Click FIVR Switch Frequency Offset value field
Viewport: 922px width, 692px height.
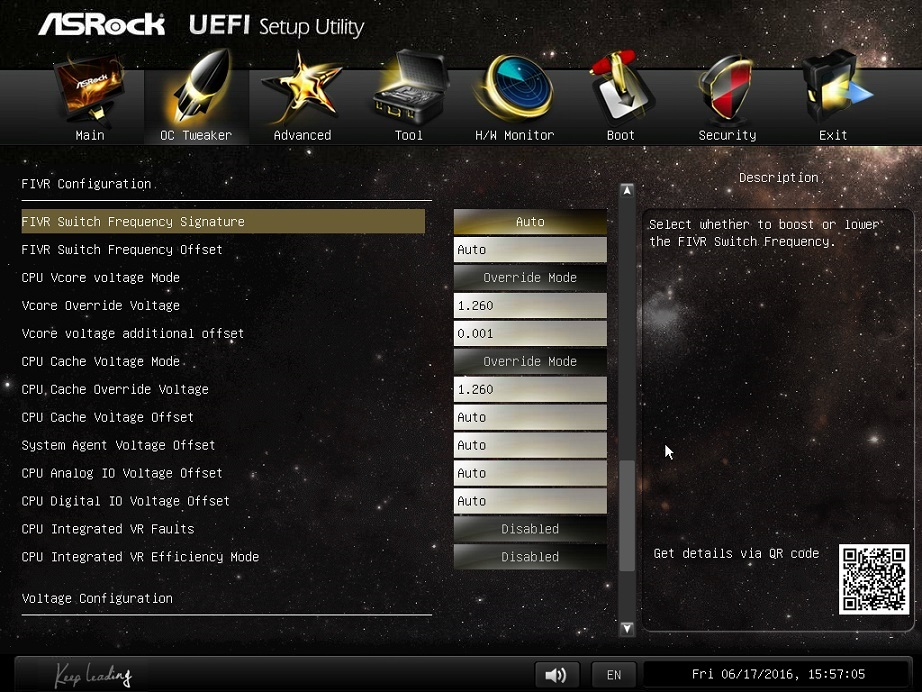(x=530, y=250)
